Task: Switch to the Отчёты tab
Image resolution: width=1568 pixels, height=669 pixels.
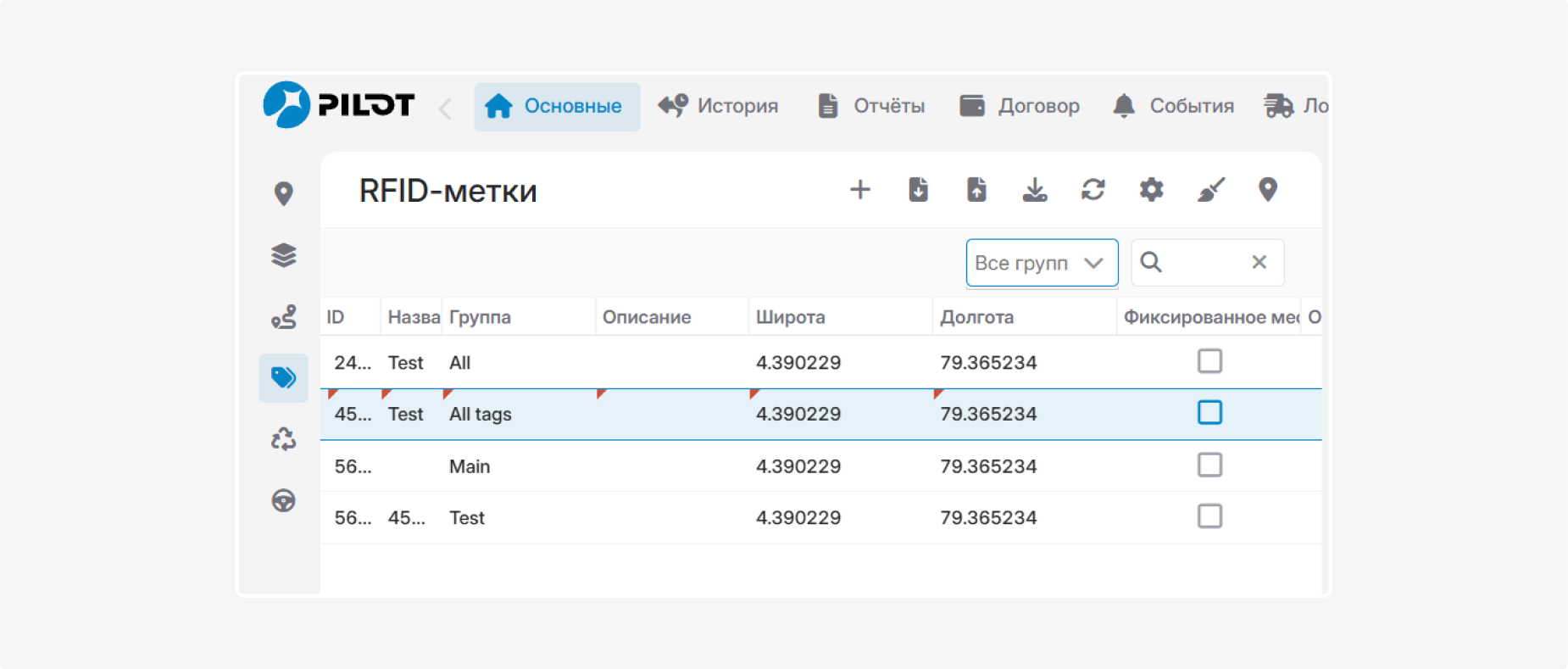Action: [x=871, y=106]
